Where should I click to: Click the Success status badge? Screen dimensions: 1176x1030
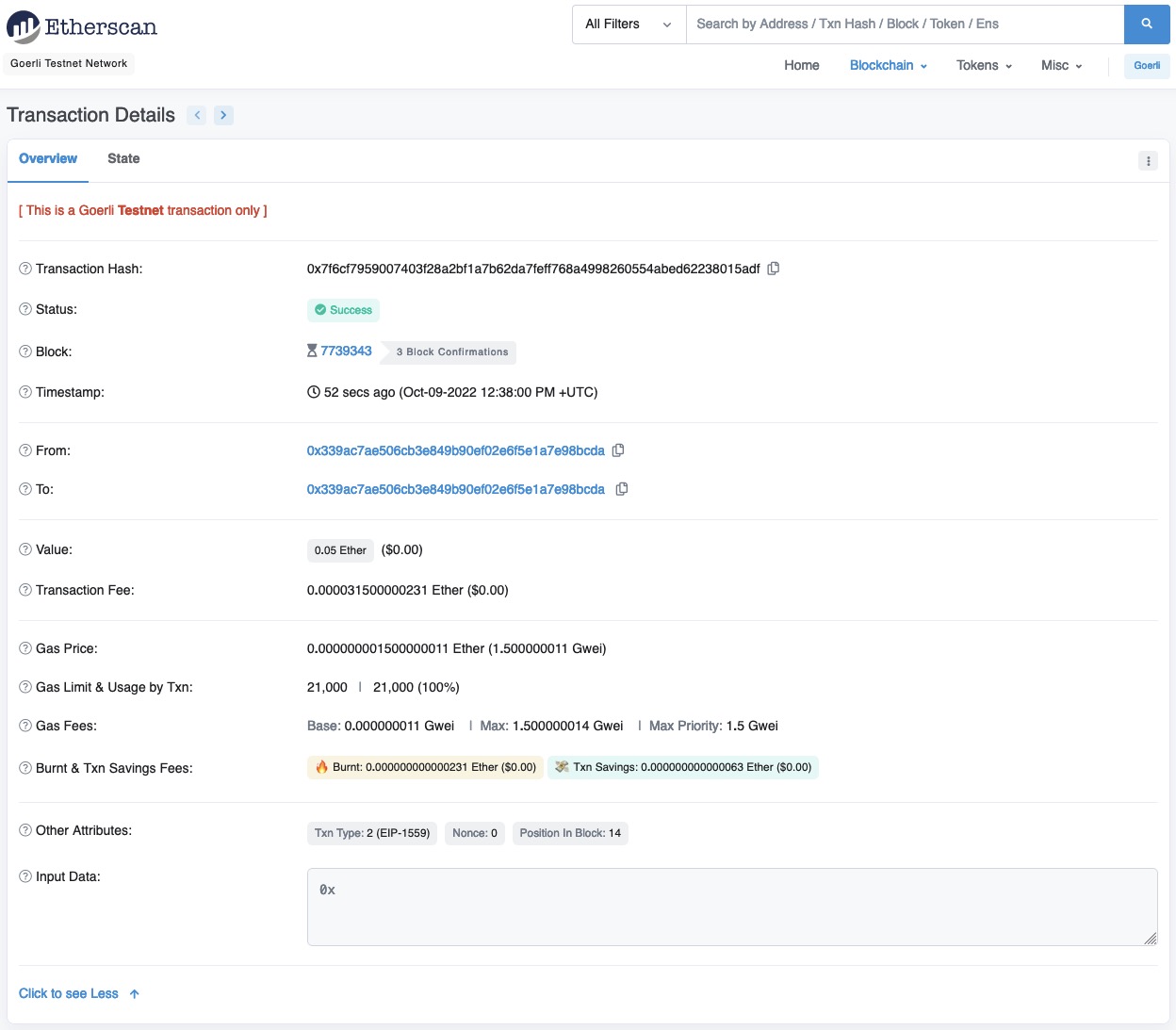coord(343,310)
